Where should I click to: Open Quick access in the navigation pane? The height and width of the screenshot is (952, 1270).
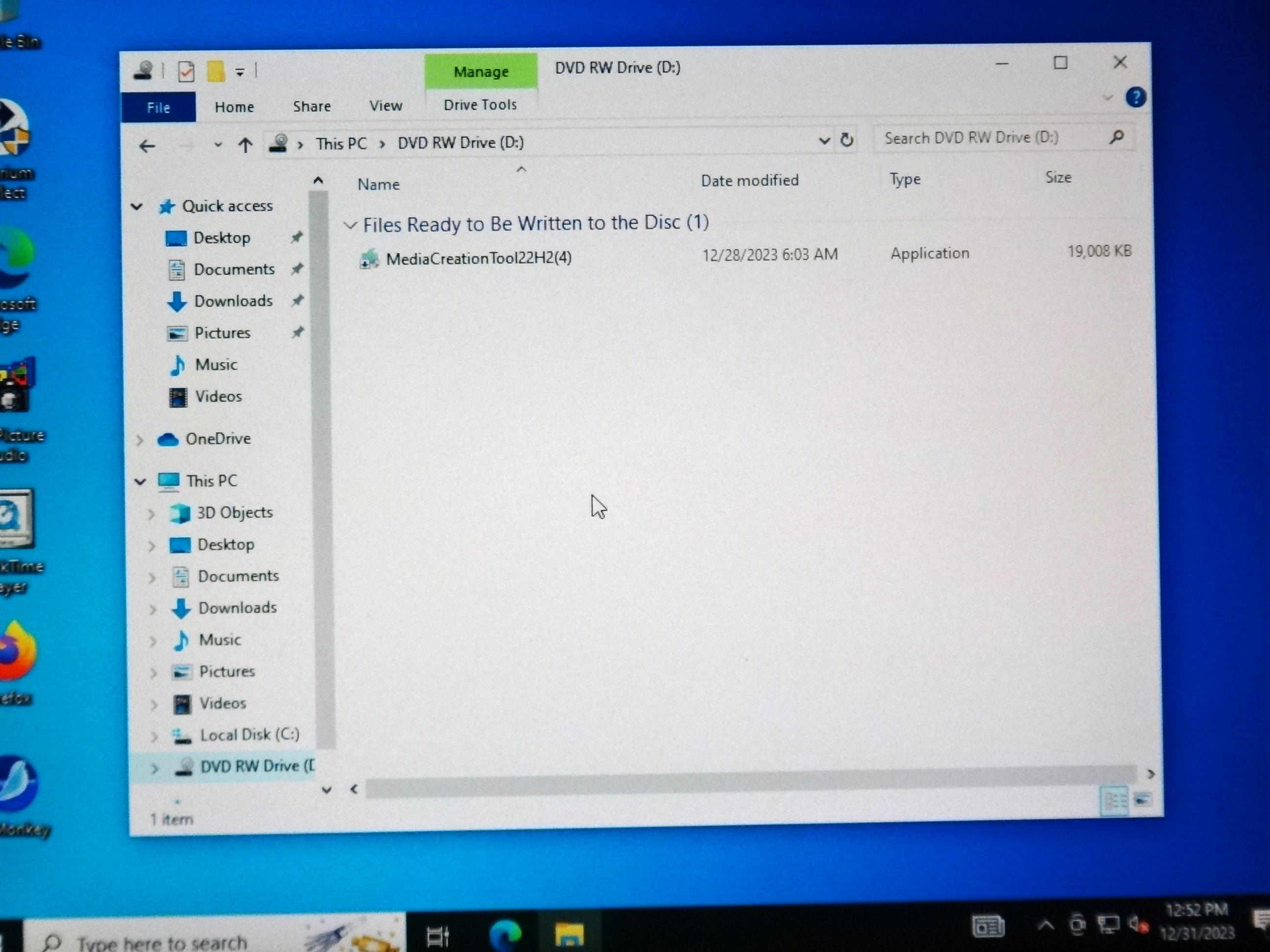(227, 206)
